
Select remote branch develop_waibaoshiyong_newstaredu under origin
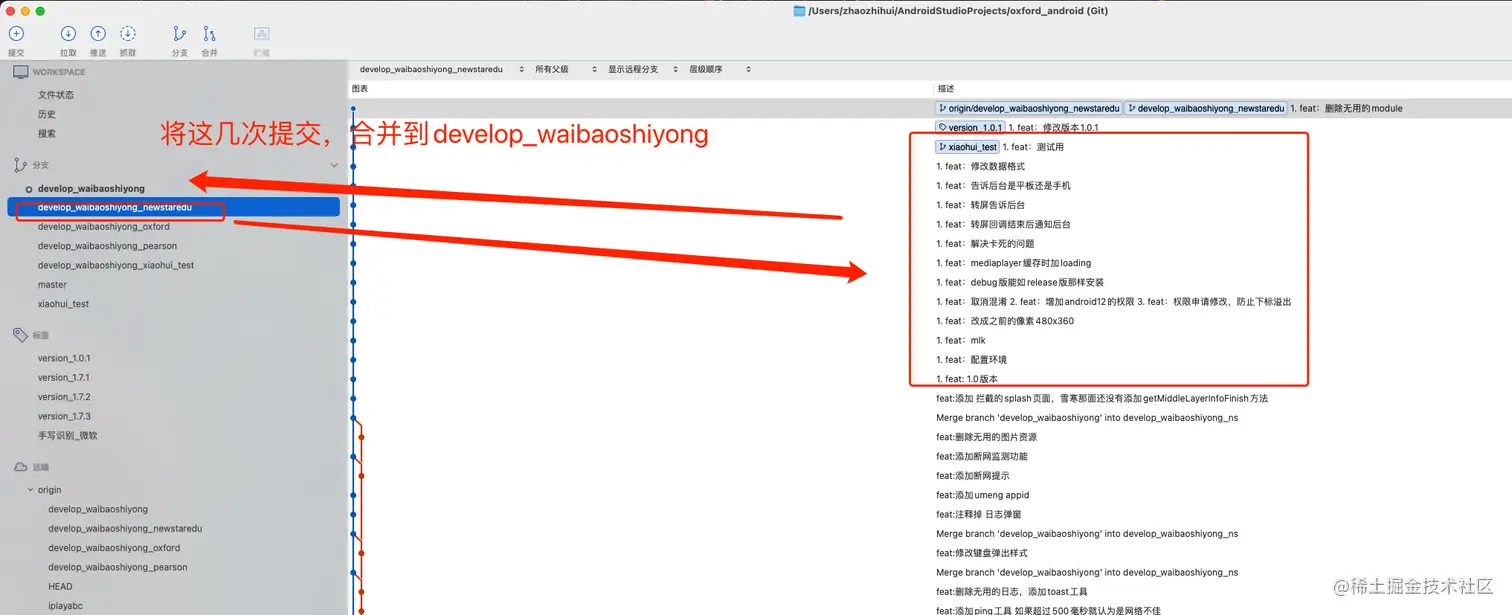125,529
